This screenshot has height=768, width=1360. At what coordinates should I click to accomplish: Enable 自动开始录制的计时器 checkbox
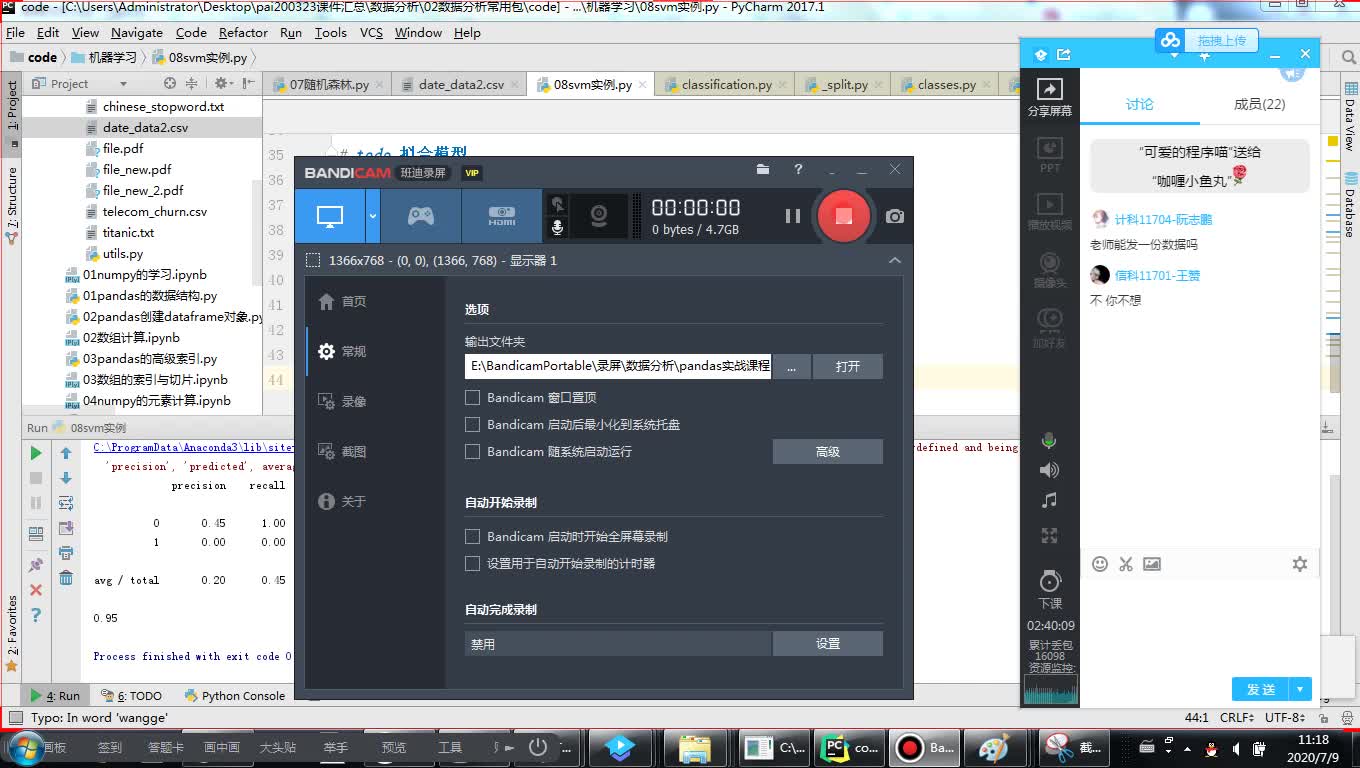[473, 563]
